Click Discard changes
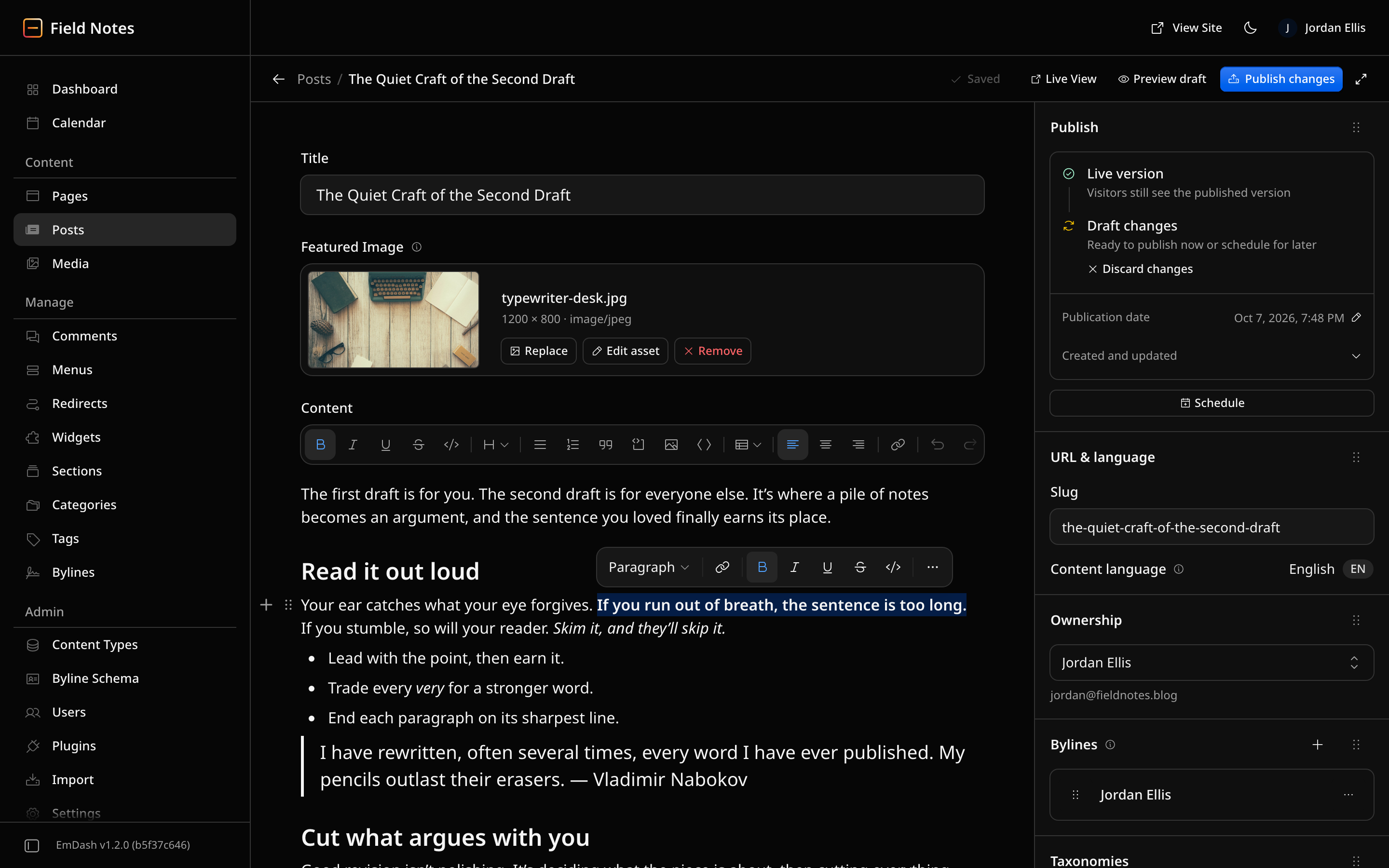The image size is (1389, 868). [x=1141, y=269]
